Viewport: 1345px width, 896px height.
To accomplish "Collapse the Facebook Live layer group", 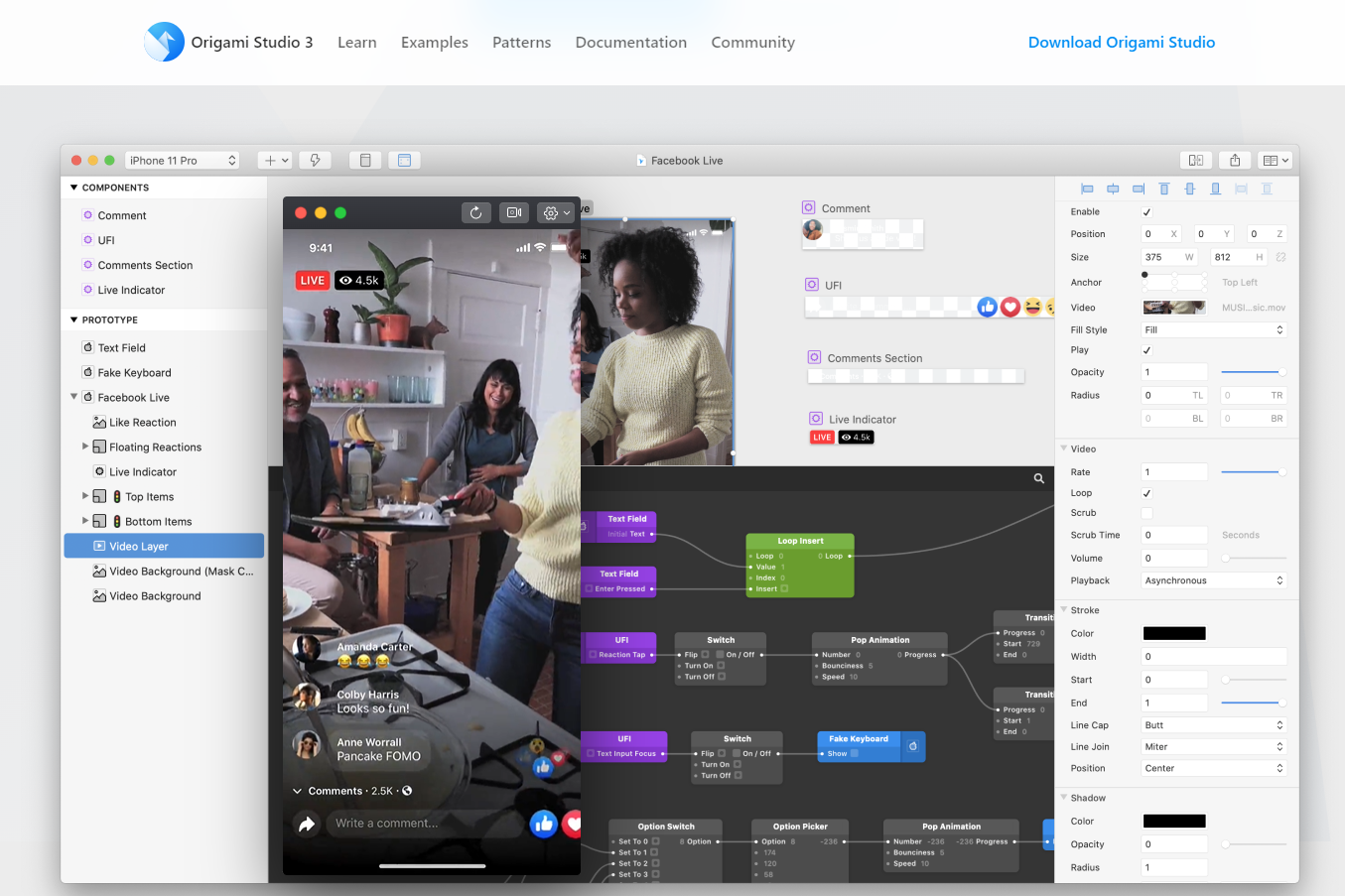I will point(73,397).
